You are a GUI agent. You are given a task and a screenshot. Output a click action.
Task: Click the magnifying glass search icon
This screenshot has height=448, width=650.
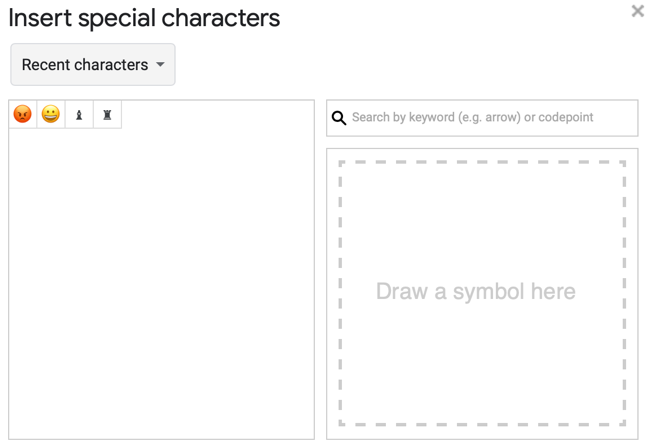339,118
